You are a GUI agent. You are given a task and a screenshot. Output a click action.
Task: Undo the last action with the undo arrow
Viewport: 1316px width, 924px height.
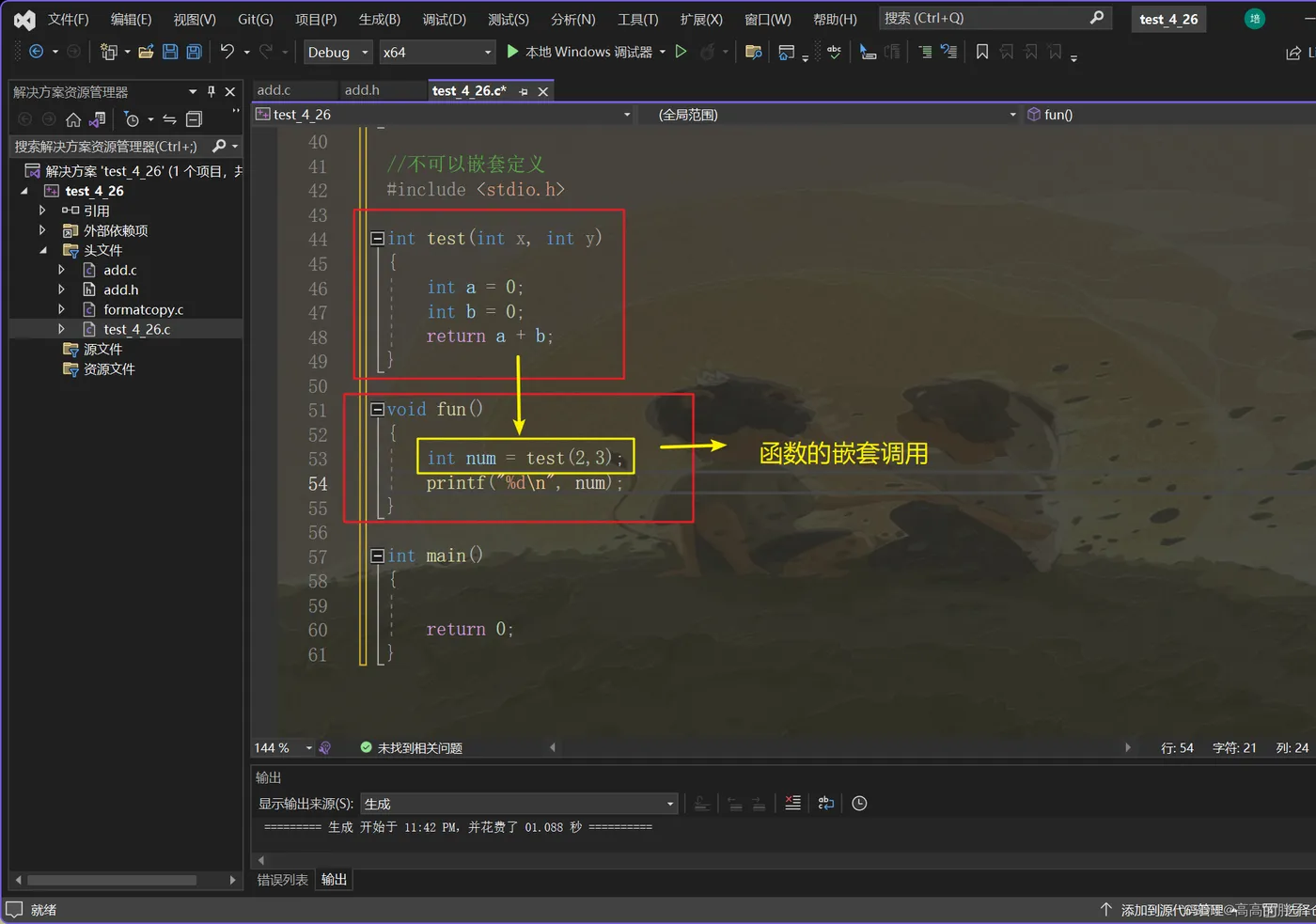pyautogui.click(x=227, y=52)
